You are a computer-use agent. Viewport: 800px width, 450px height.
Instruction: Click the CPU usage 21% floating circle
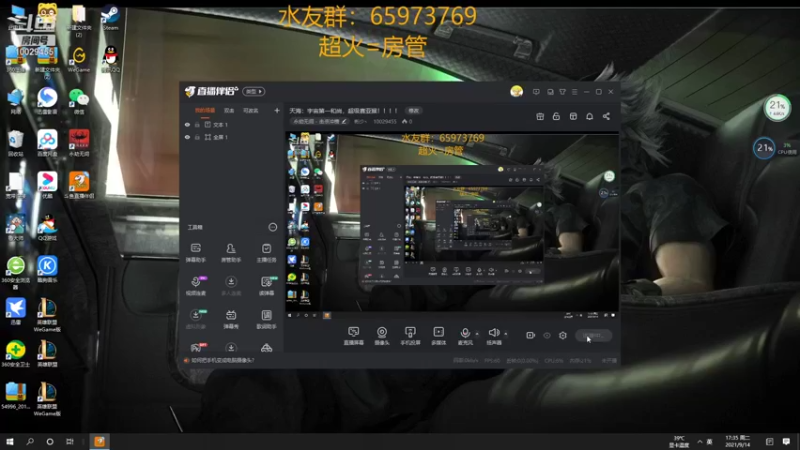pyautogui.click(x=764, y=148)
